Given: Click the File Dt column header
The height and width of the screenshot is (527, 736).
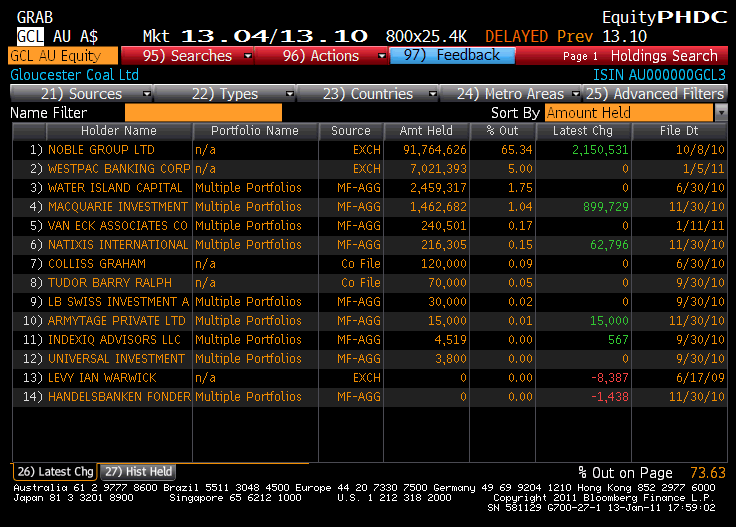Looking at the screenshot, I should 679,131.
